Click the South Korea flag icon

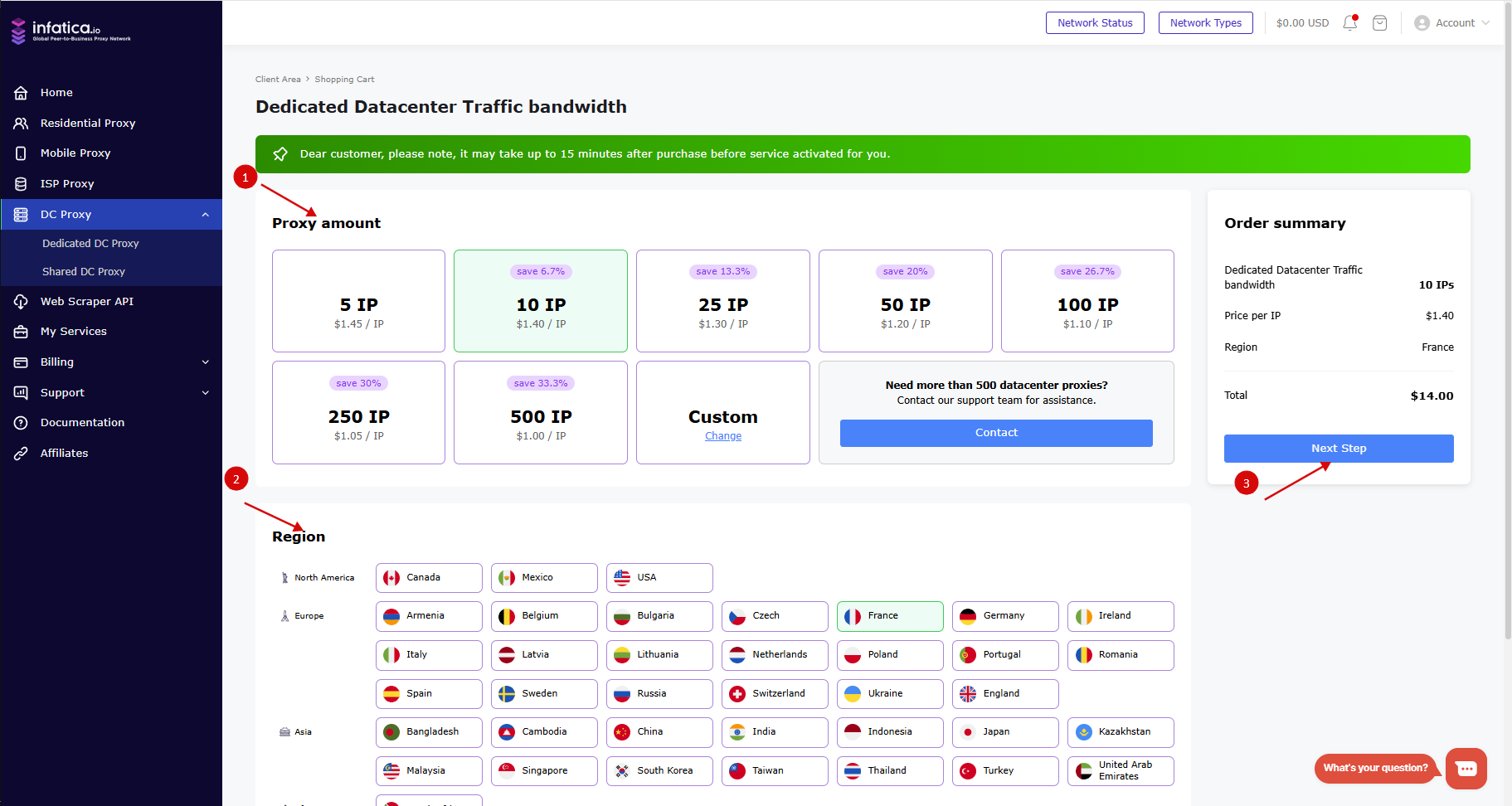[x=622, y=771]
